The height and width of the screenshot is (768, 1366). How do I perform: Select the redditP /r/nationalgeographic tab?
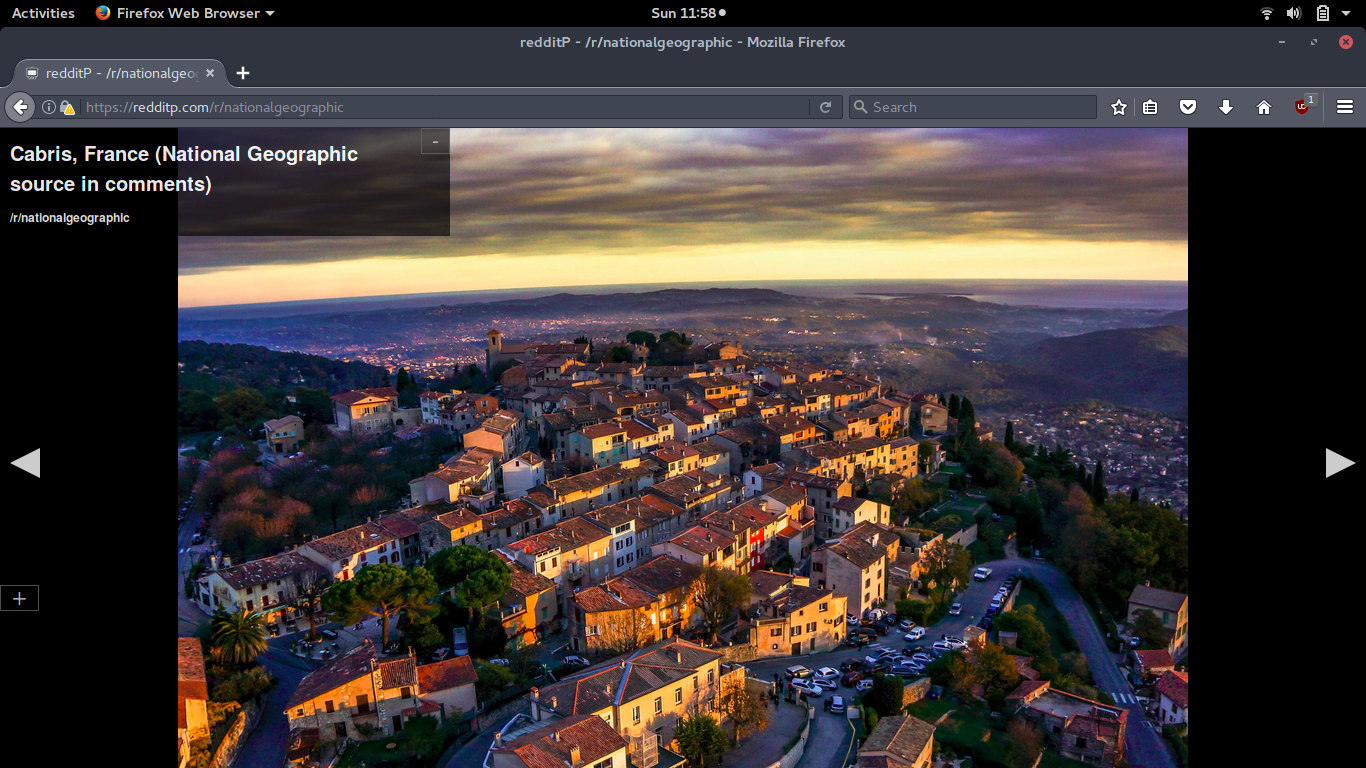point(121,73)
